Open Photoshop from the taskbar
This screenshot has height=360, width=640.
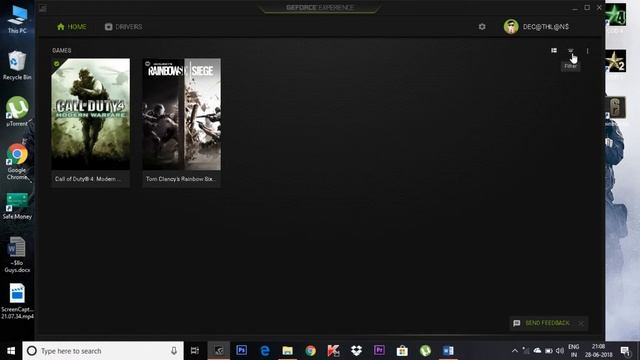[242, 351]
